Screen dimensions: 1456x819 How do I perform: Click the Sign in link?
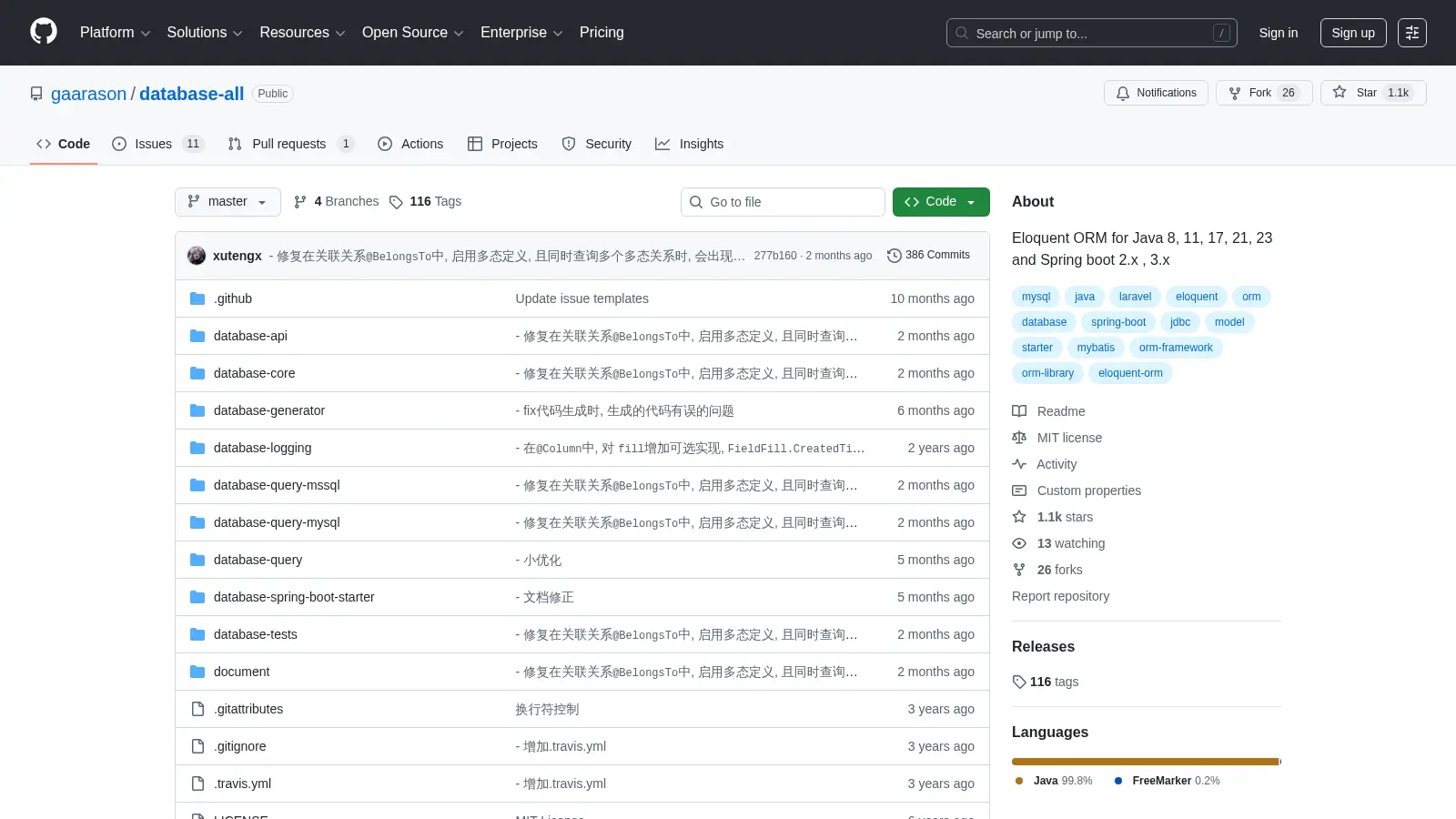1279,33
